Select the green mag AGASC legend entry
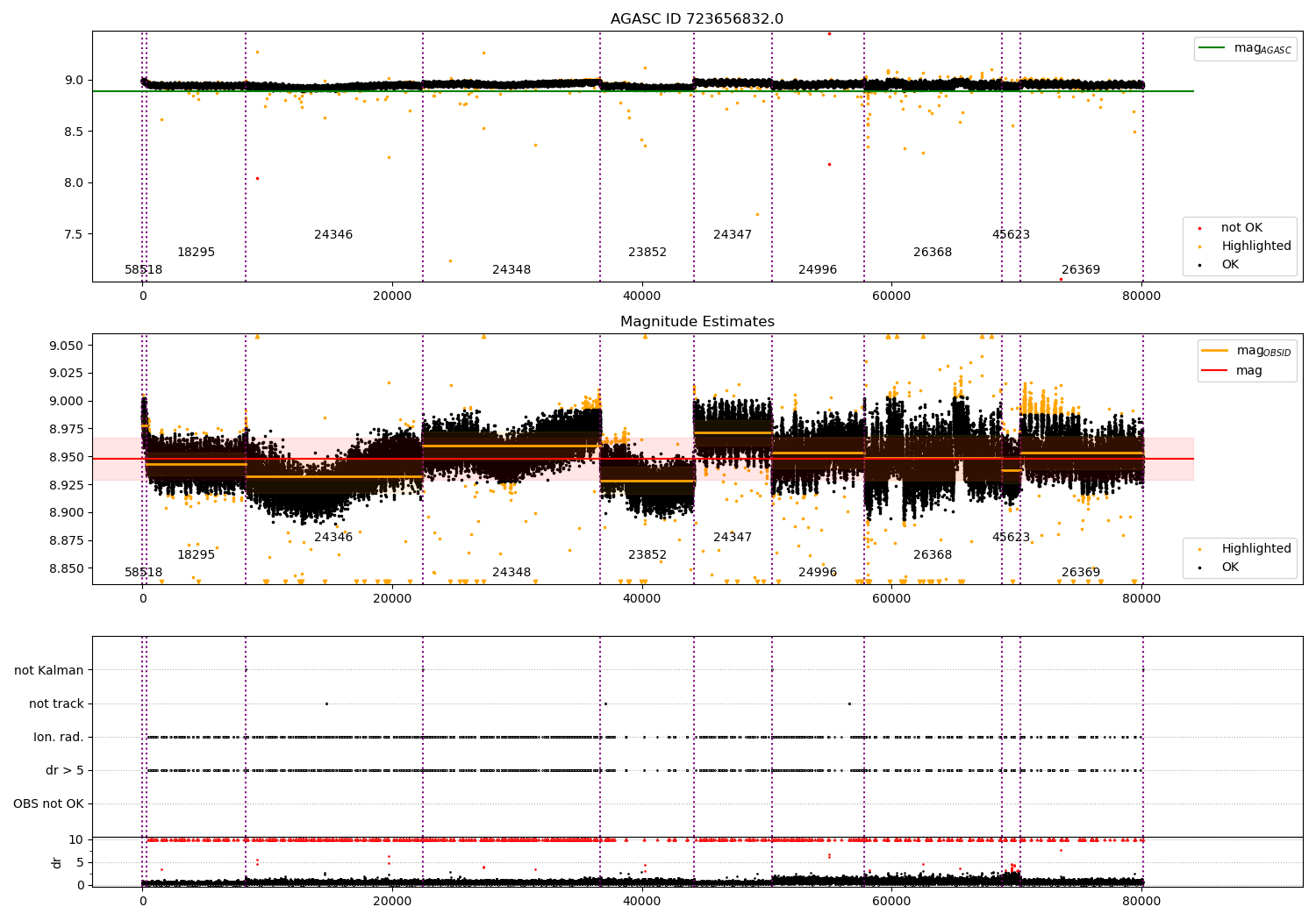The image size is (1316, 921). [x=1246, y=48]
